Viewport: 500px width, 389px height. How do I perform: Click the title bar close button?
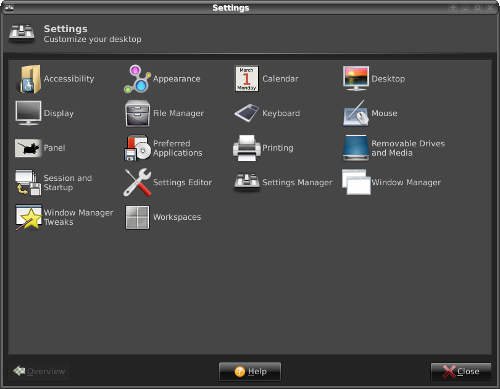pyautogui.click(x=490, y=8)
